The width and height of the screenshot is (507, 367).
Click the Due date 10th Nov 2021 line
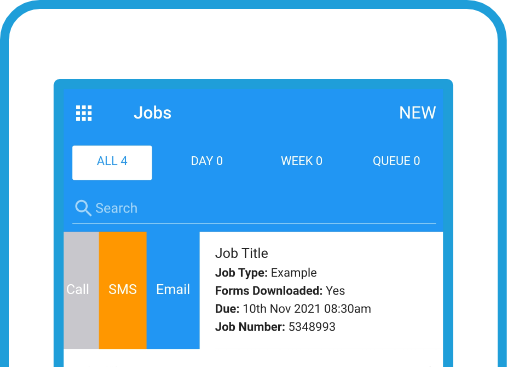[x=293, y=309]
